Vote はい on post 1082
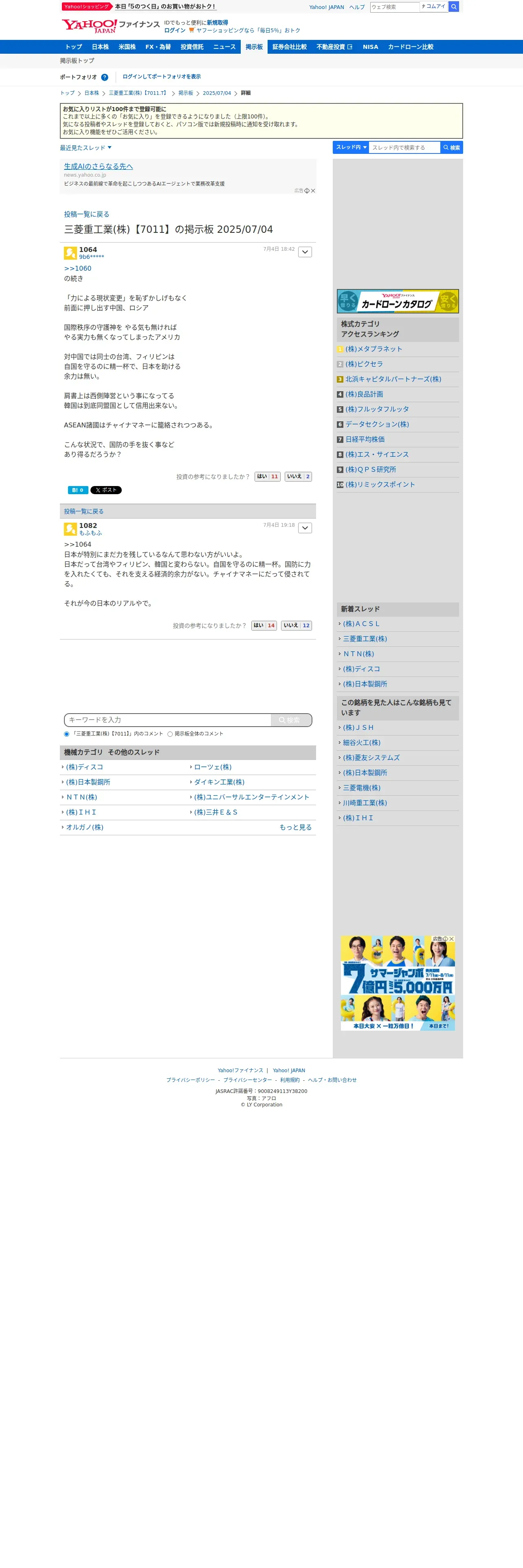 pyautogui.click(x=264, y=626)
